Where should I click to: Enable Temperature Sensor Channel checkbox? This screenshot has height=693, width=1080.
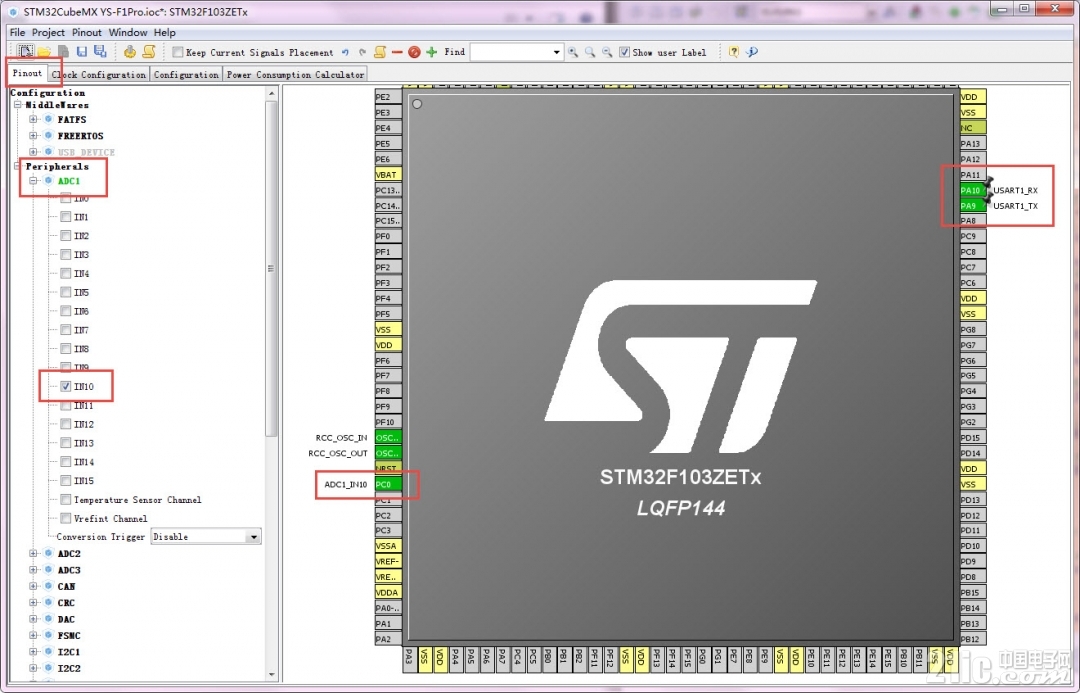[x=65, y=499]
